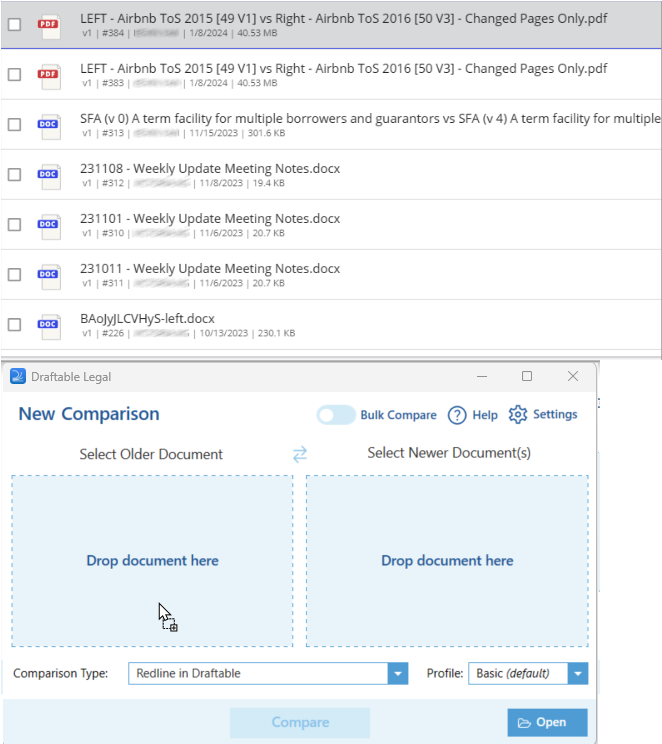The width and height of the screenshot is (662, 744).
Task: Click DOC icon of 231011 meeting notes
Action: click(49, 276)
